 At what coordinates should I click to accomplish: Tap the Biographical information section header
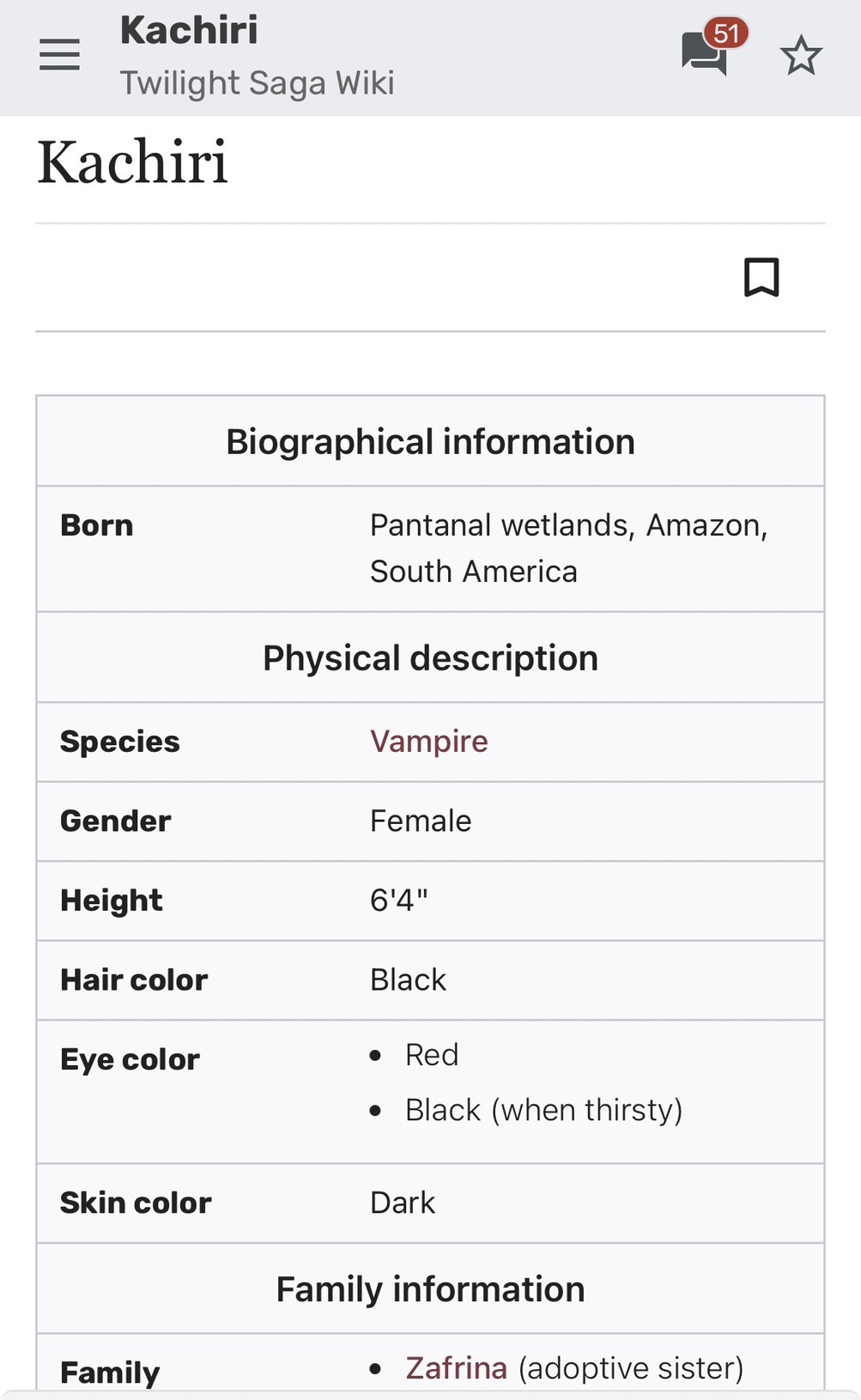pos(430,442)
